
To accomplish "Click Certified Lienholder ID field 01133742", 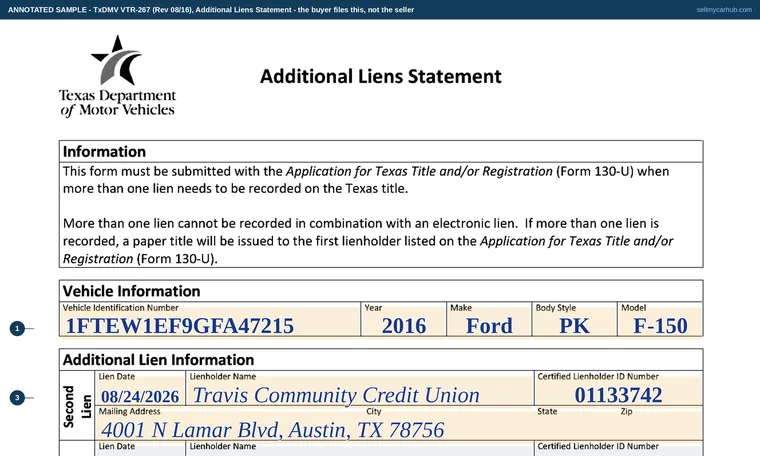I will [618, 389].
